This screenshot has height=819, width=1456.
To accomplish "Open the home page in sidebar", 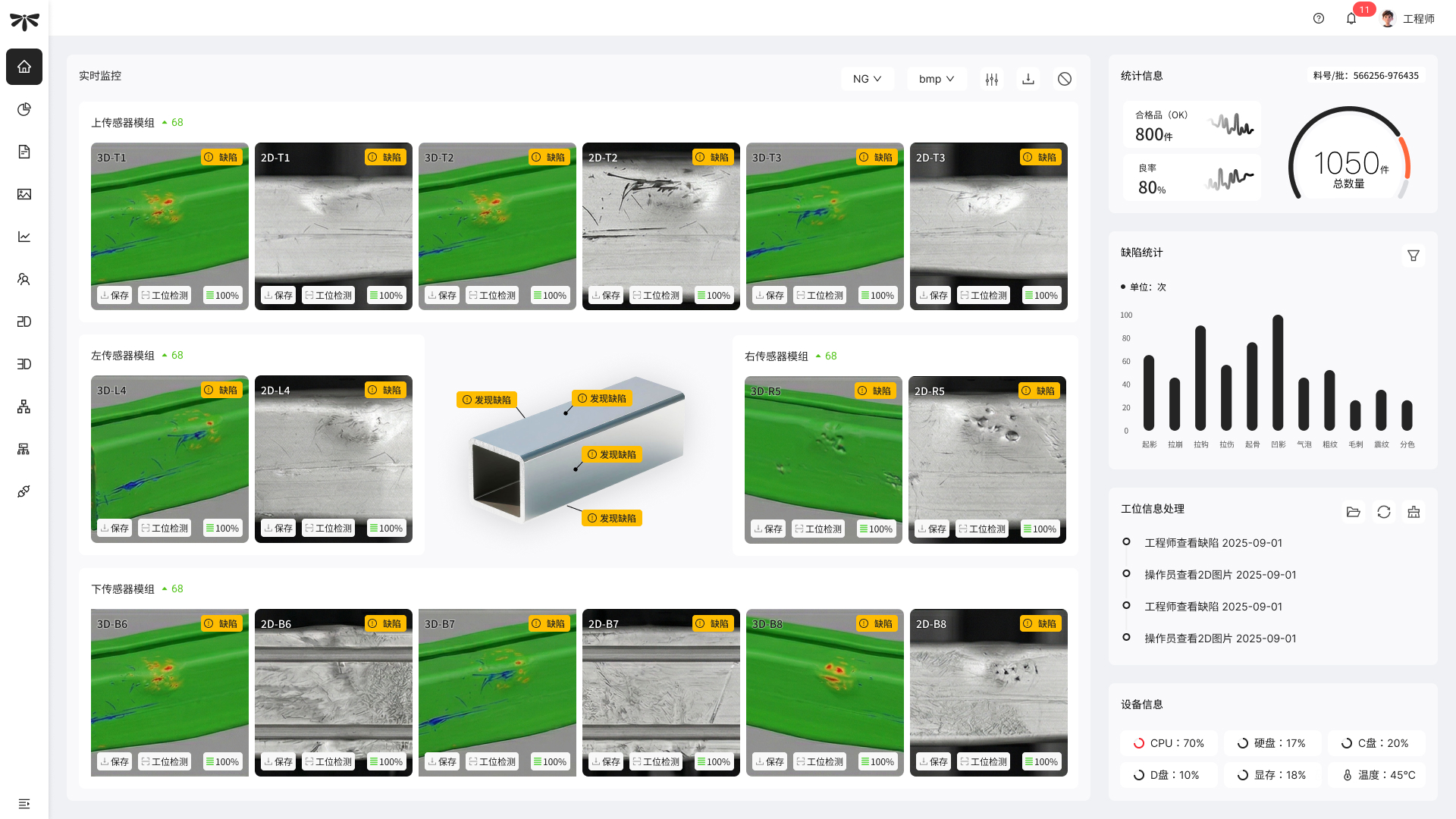I will (x=24, y=67).
